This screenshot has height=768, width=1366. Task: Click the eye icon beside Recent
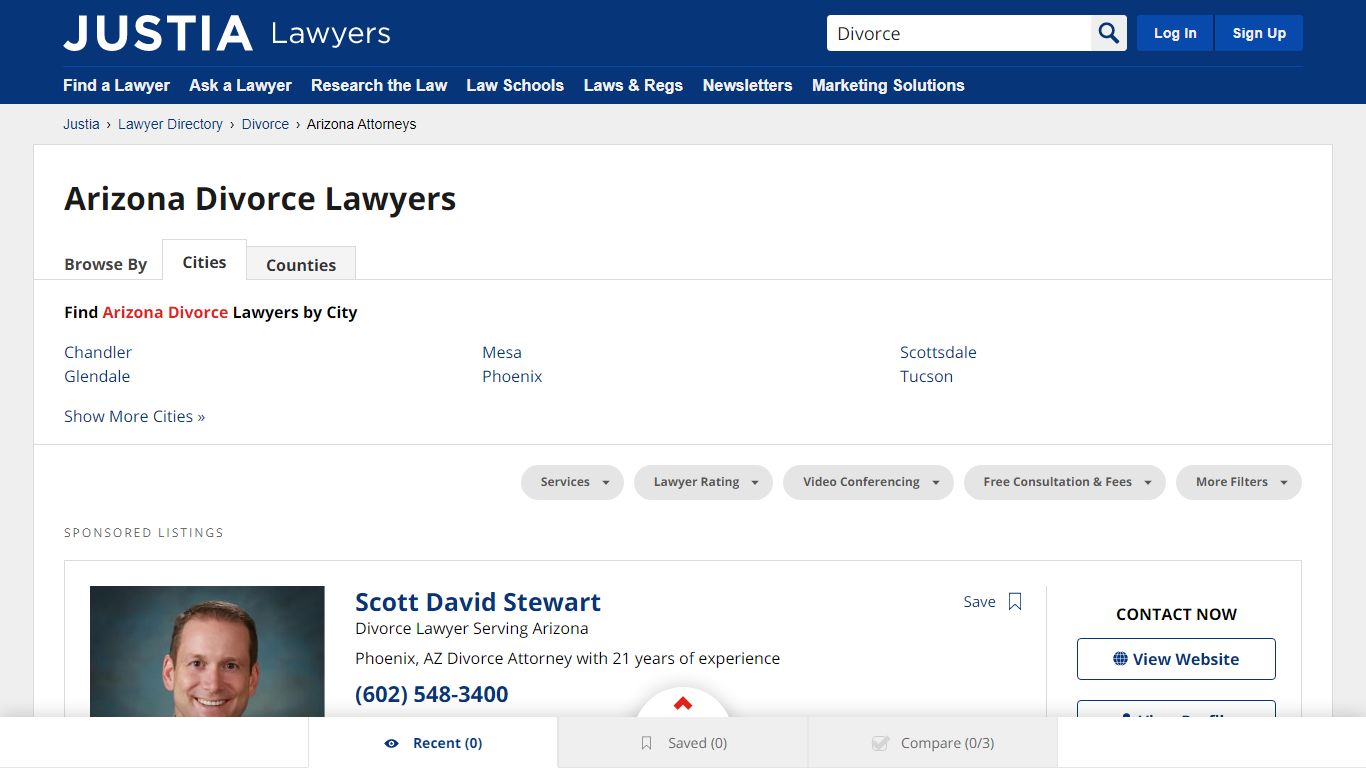[x=391, y=743]
